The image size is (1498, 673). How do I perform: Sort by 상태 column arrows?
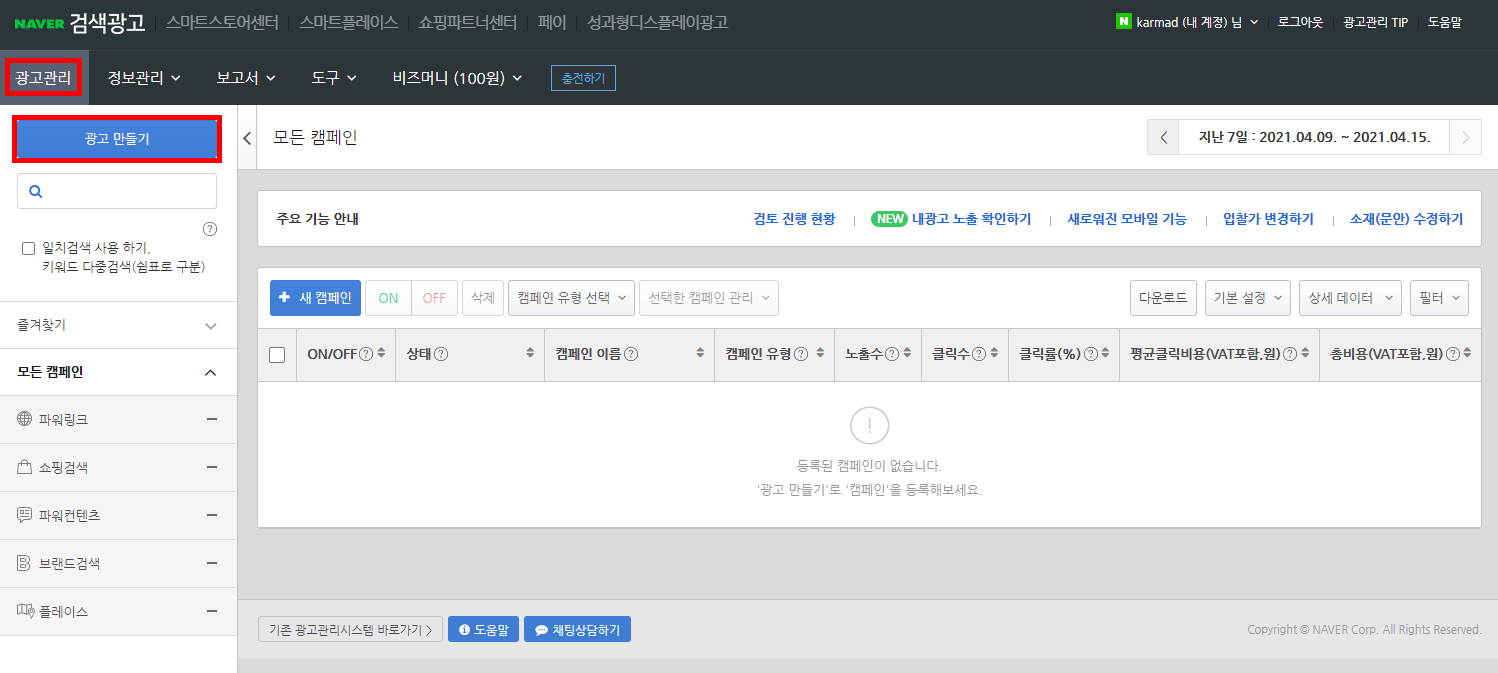point(530,353)
